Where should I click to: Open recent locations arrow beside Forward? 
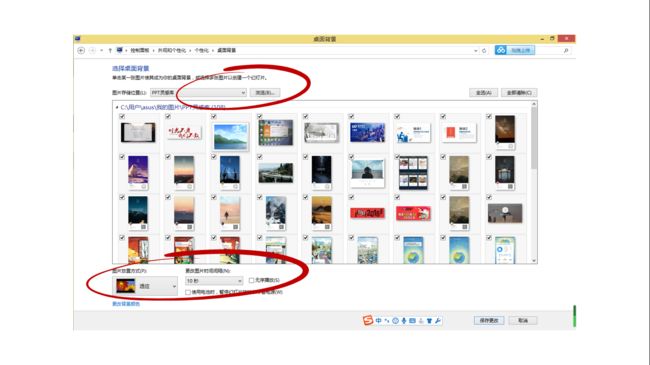coord(102,50)
